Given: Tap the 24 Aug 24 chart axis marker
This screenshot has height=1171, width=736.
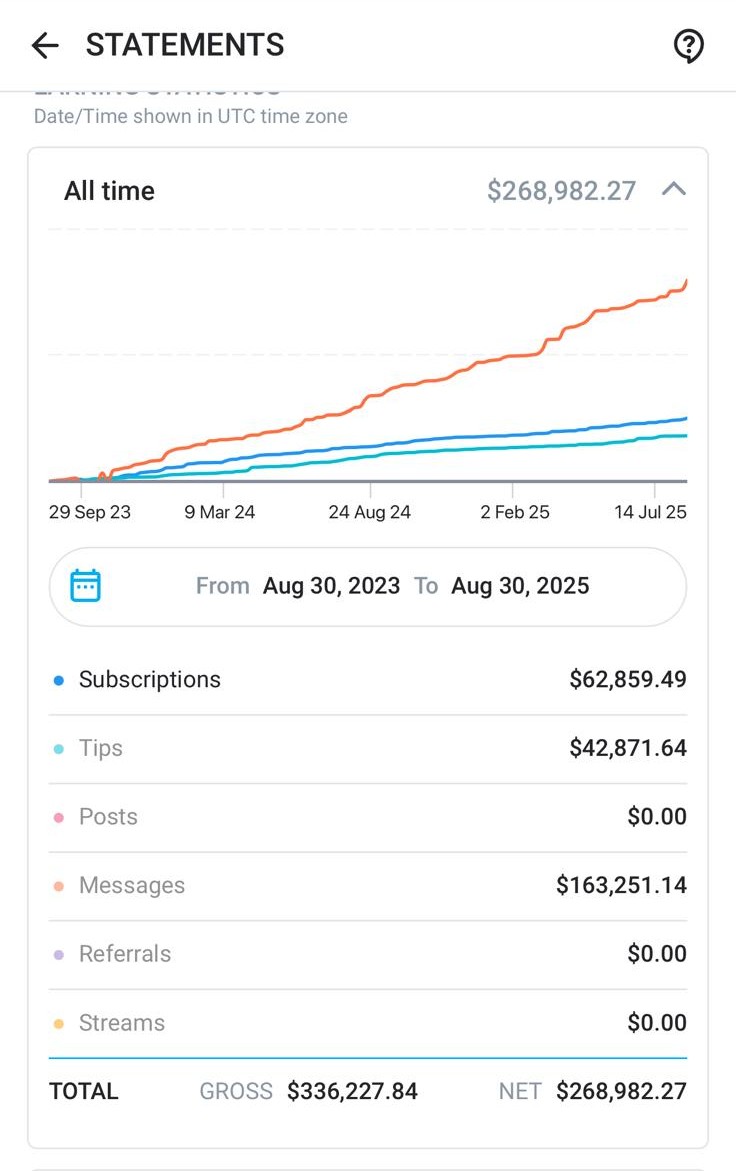Looking at the screenshot, I should pyautogui.click(x=369, y=512).
